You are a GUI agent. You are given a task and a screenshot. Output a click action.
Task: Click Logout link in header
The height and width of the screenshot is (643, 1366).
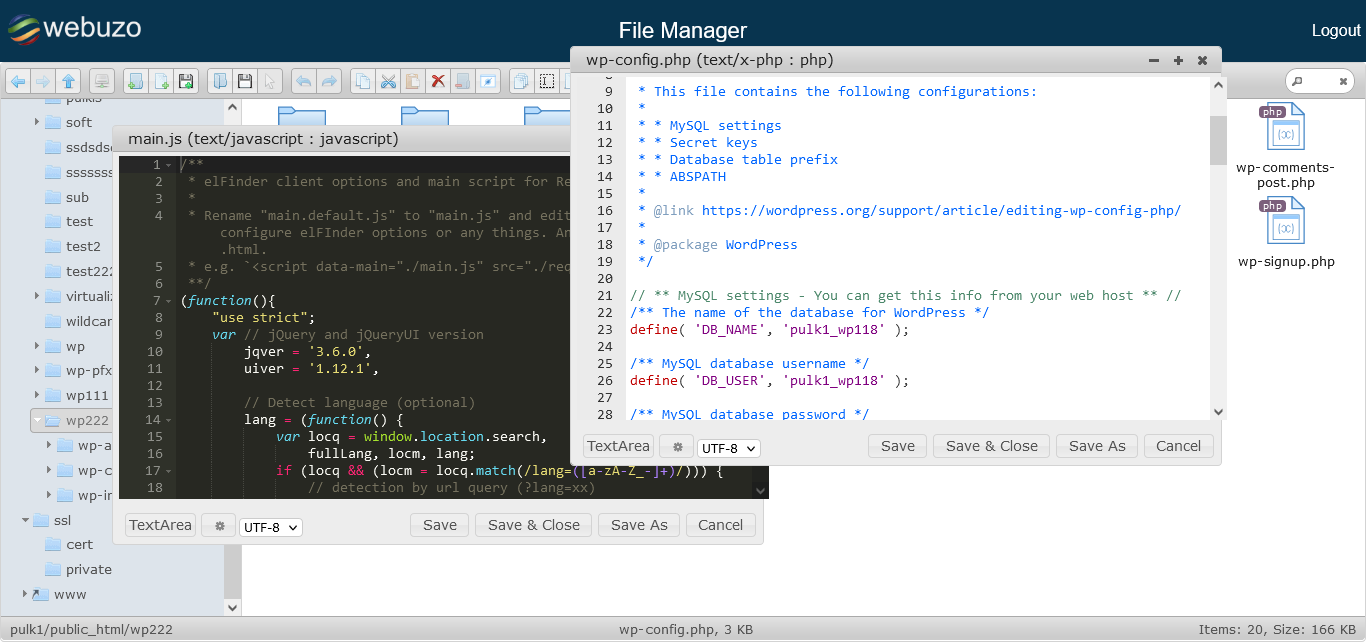pyautogui.click(x=1336, y=30)
